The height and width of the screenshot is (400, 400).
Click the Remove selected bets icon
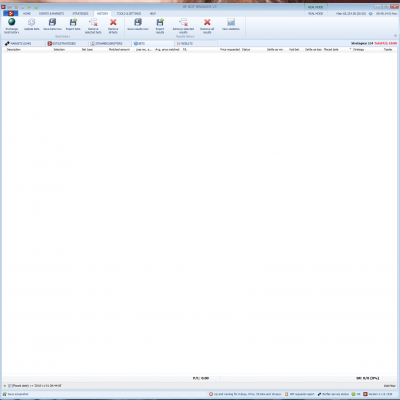point(93,22)
